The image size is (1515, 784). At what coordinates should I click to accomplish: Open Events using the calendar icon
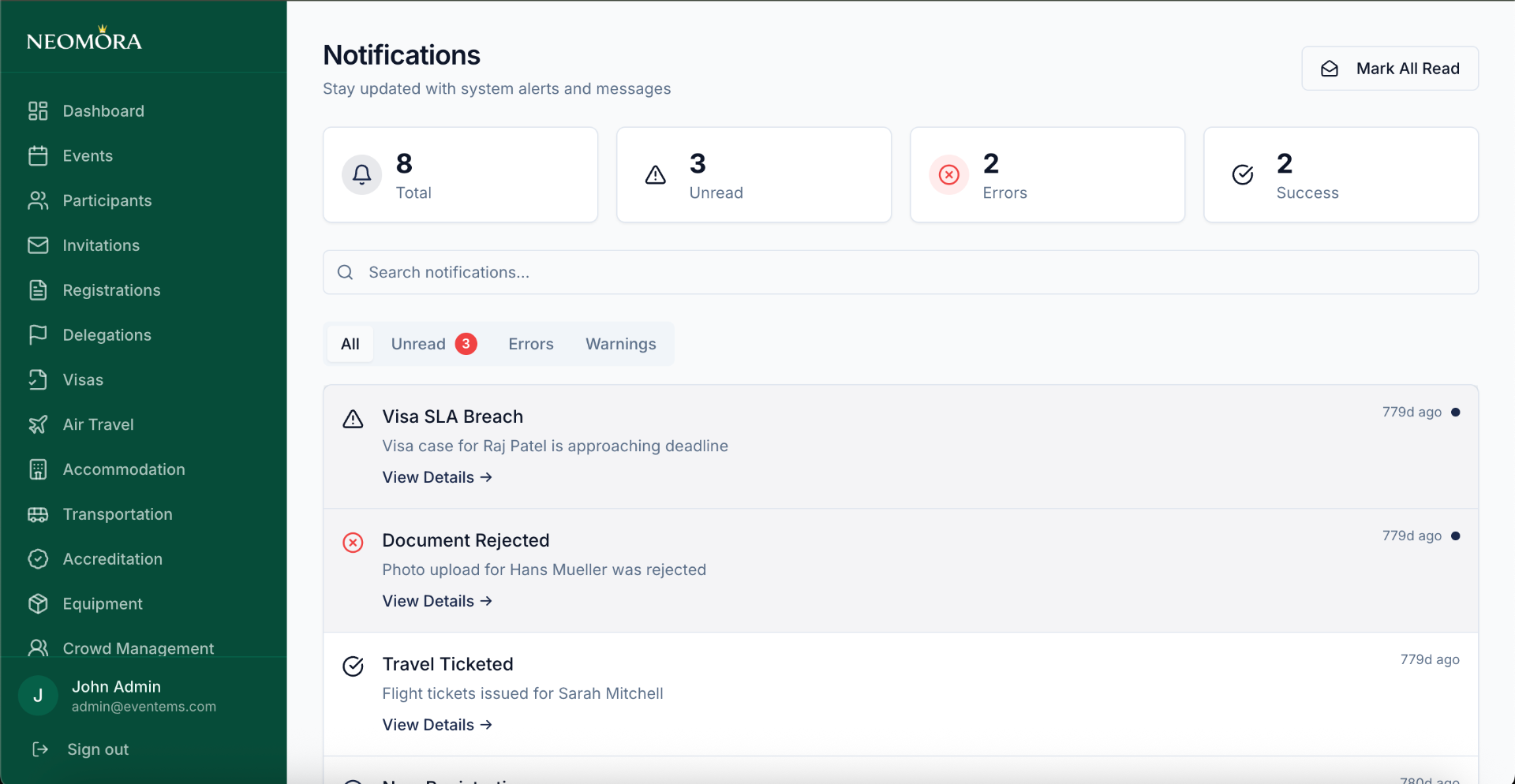click(38, 155)
